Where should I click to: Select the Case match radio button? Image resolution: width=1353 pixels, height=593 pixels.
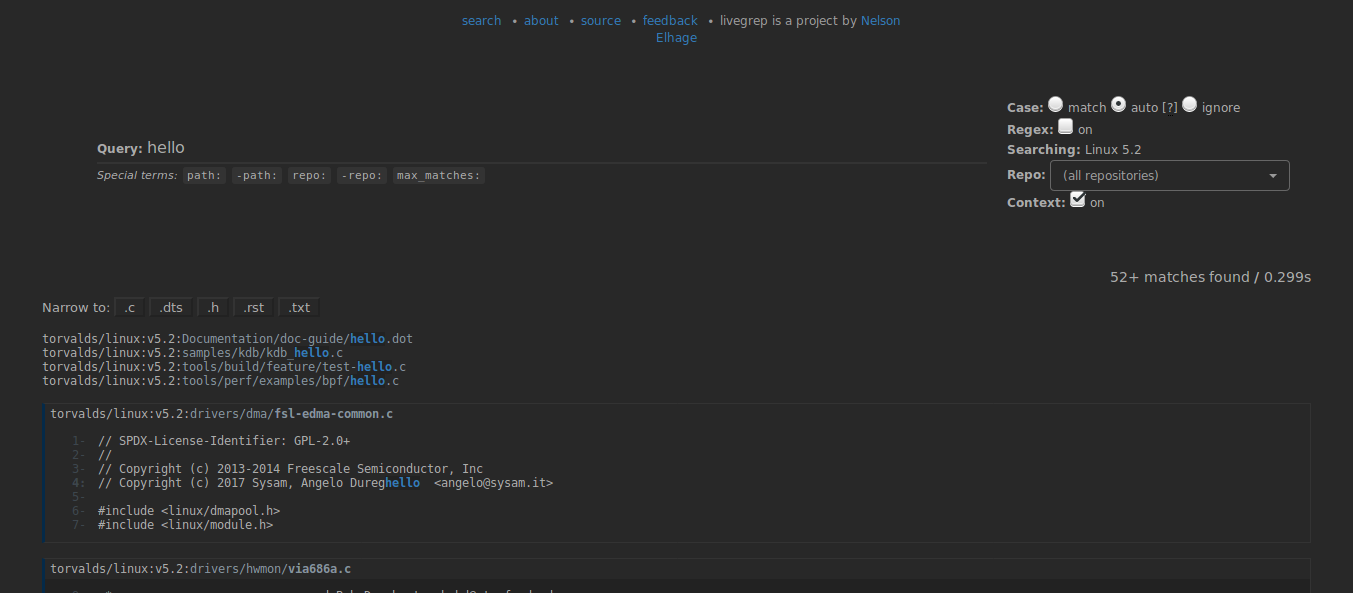point(1055,105)
